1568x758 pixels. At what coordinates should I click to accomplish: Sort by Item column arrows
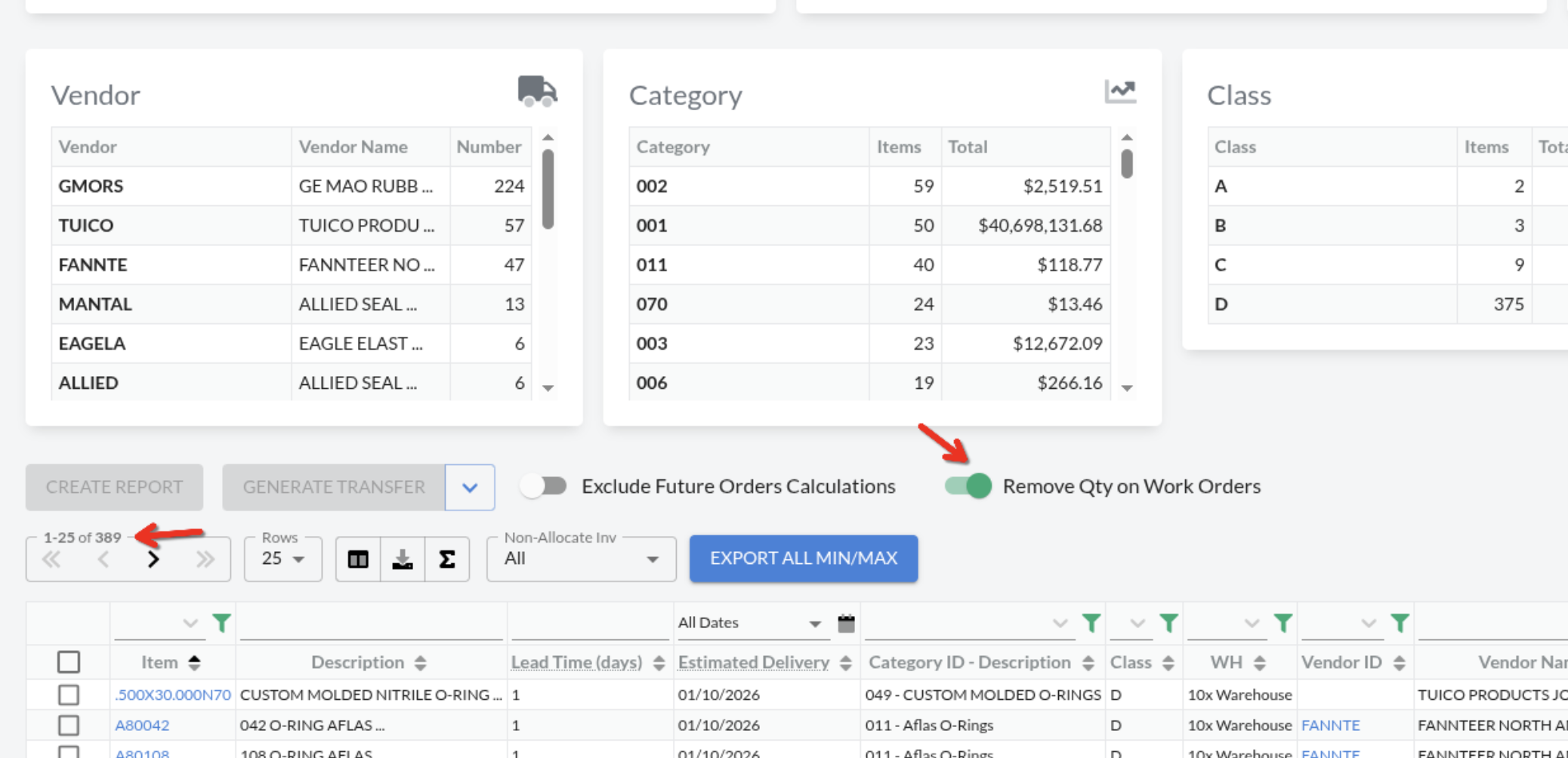coord(195,663)
